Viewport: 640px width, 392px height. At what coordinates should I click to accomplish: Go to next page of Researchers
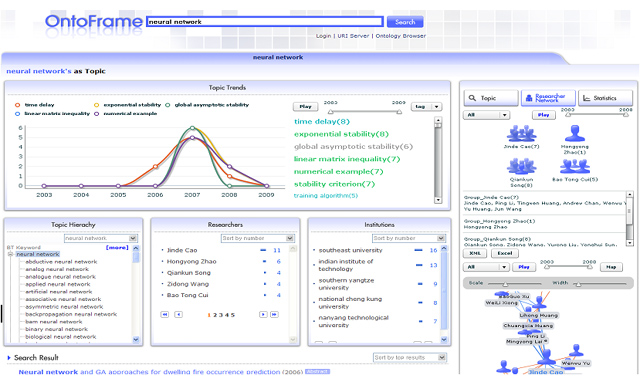coord(263,314)
